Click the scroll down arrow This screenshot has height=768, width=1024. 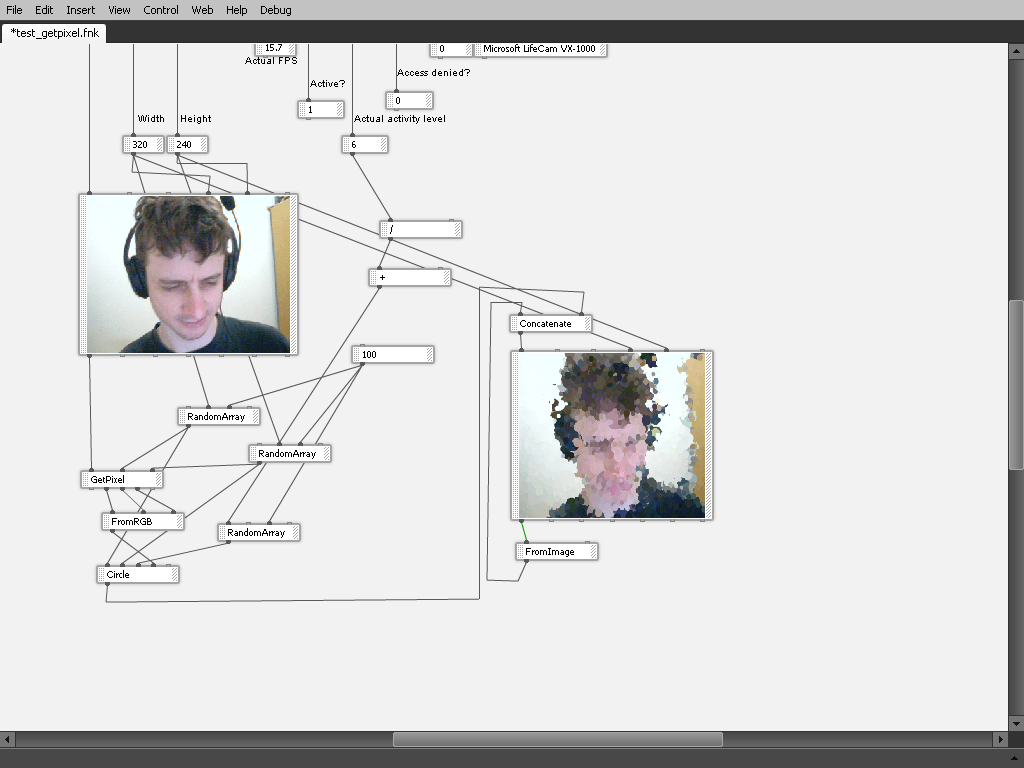(x=1016, y=723)
